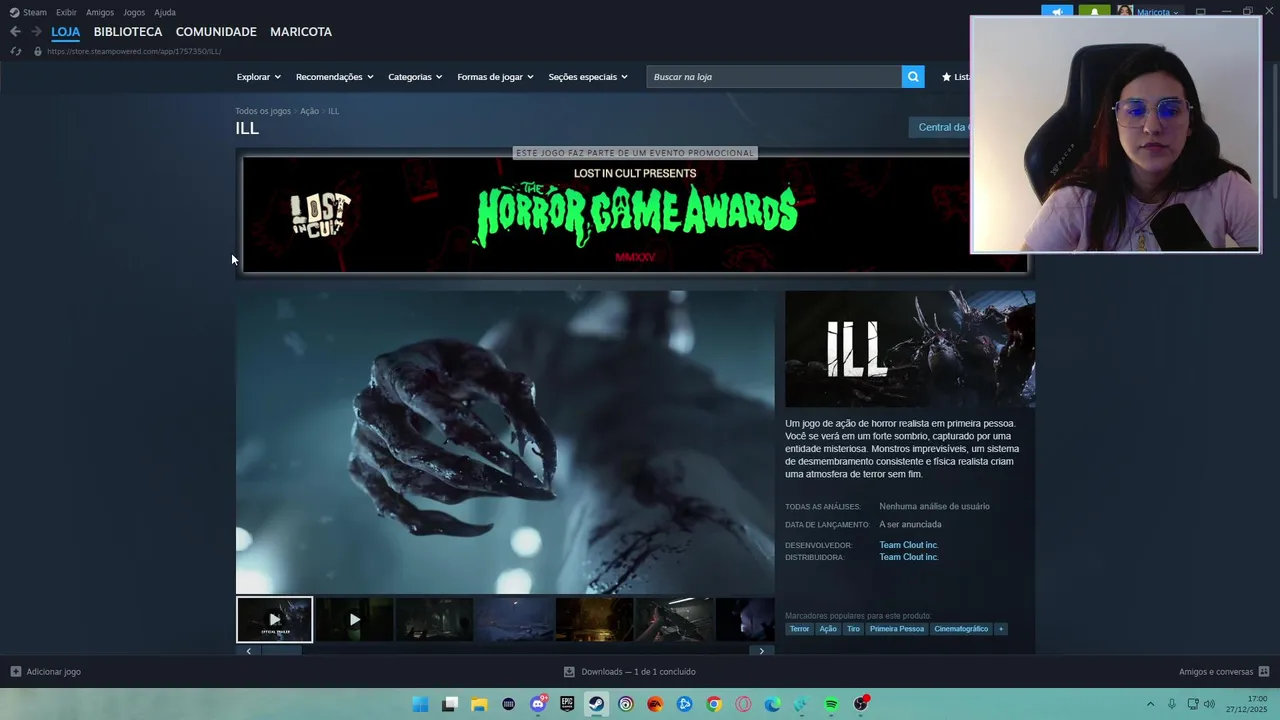Click the forward navigation arrow
The image size is (1280, 720).
pos(36,32)
